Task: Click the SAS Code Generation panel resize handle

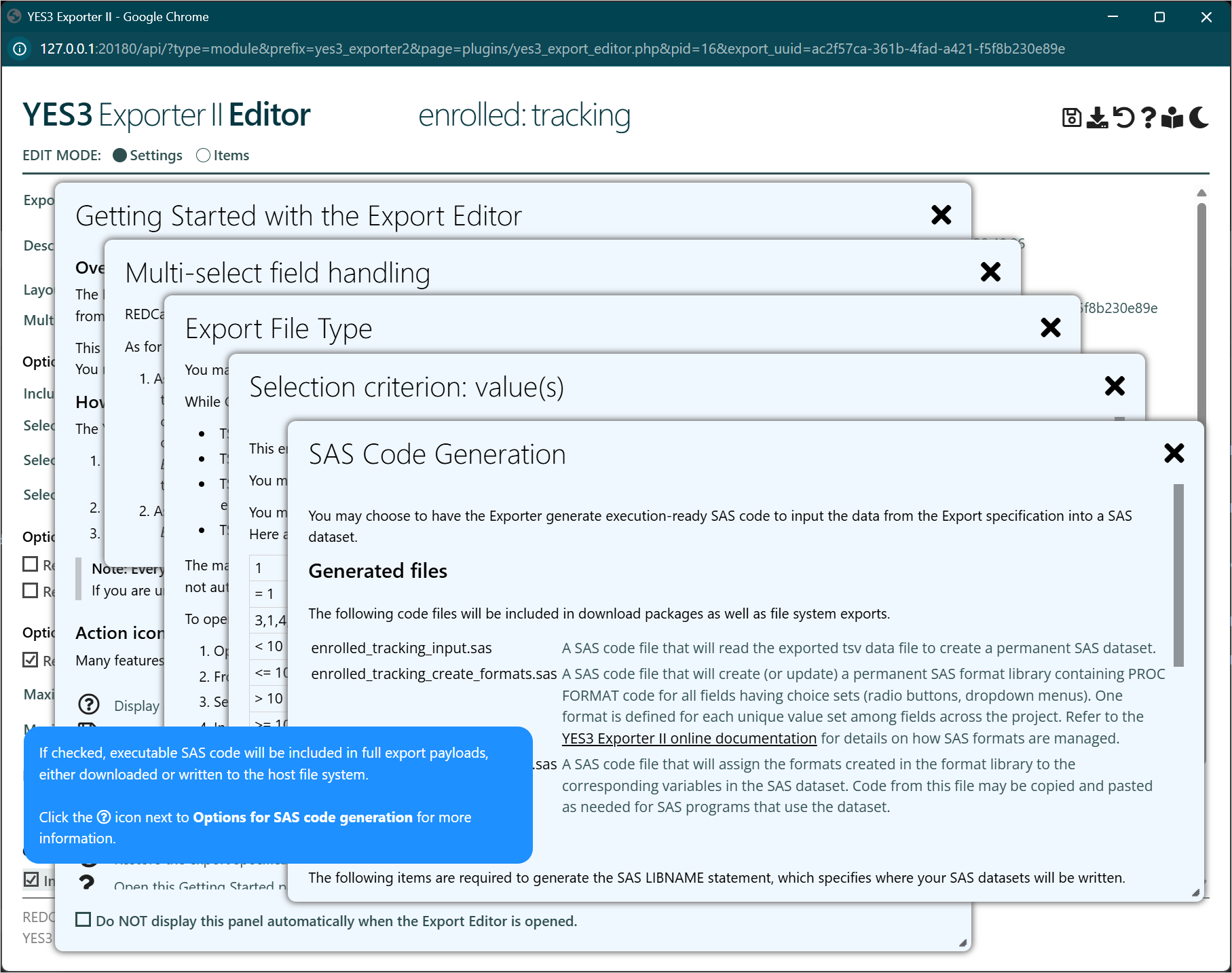Action: 1195,893
